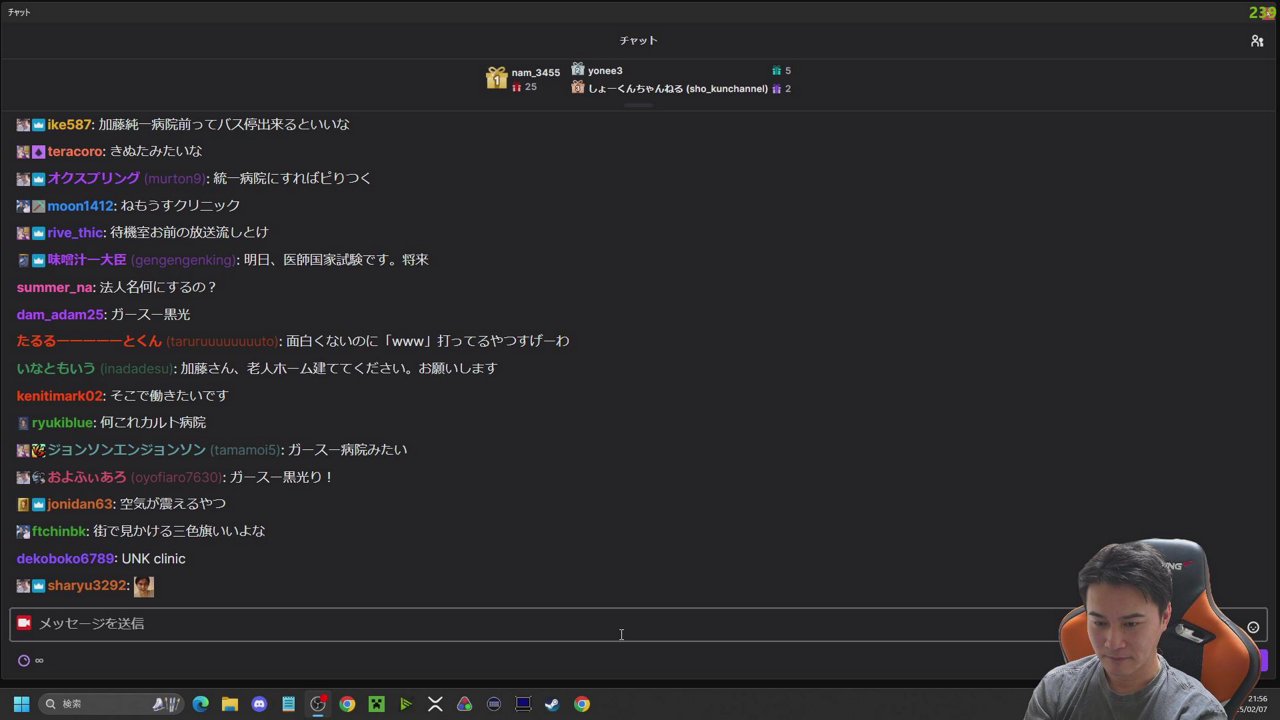This screenshot has width=1280, height=720.
Task: Open File Explorer from the taskbar
Action: pos(230,704)
